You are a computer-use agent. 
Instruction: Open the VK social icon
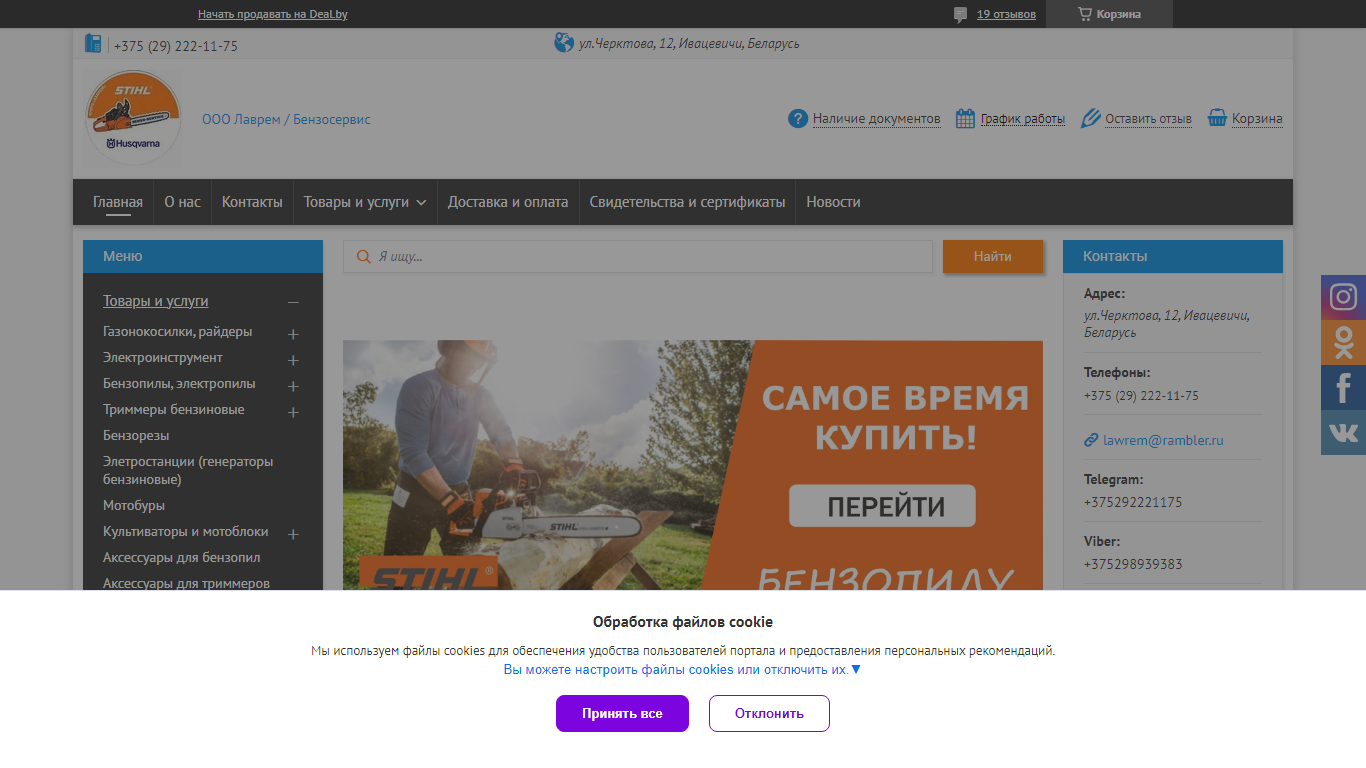(1343, 432)
